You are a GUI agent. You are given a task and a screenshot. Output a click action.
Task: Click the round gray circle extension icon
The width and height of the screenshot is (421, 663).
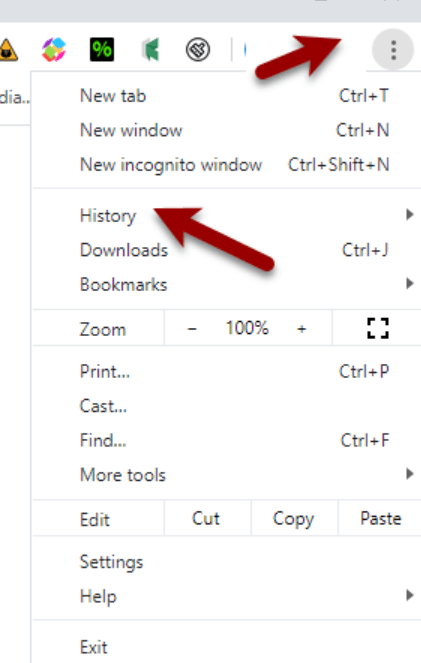point(198,49)
